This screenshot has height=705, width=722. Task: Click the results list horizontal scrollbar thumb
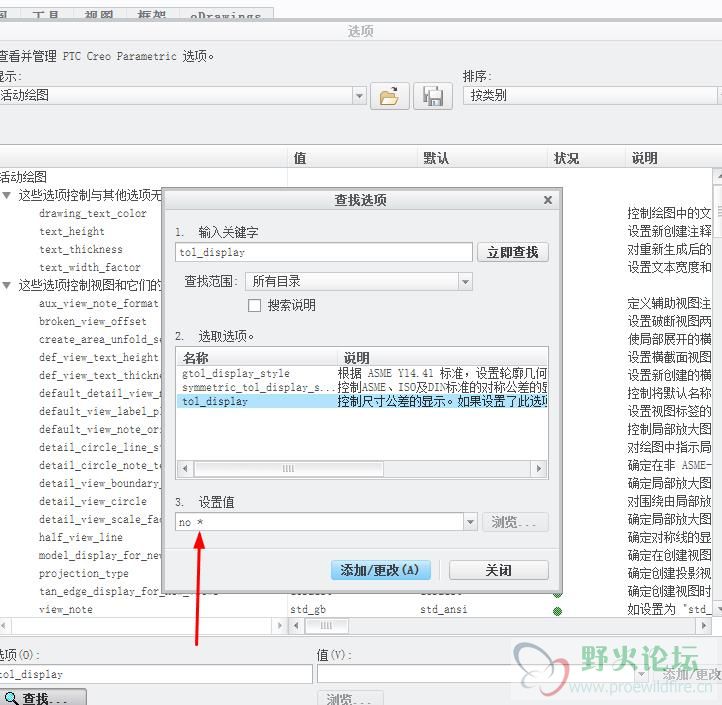289,469
